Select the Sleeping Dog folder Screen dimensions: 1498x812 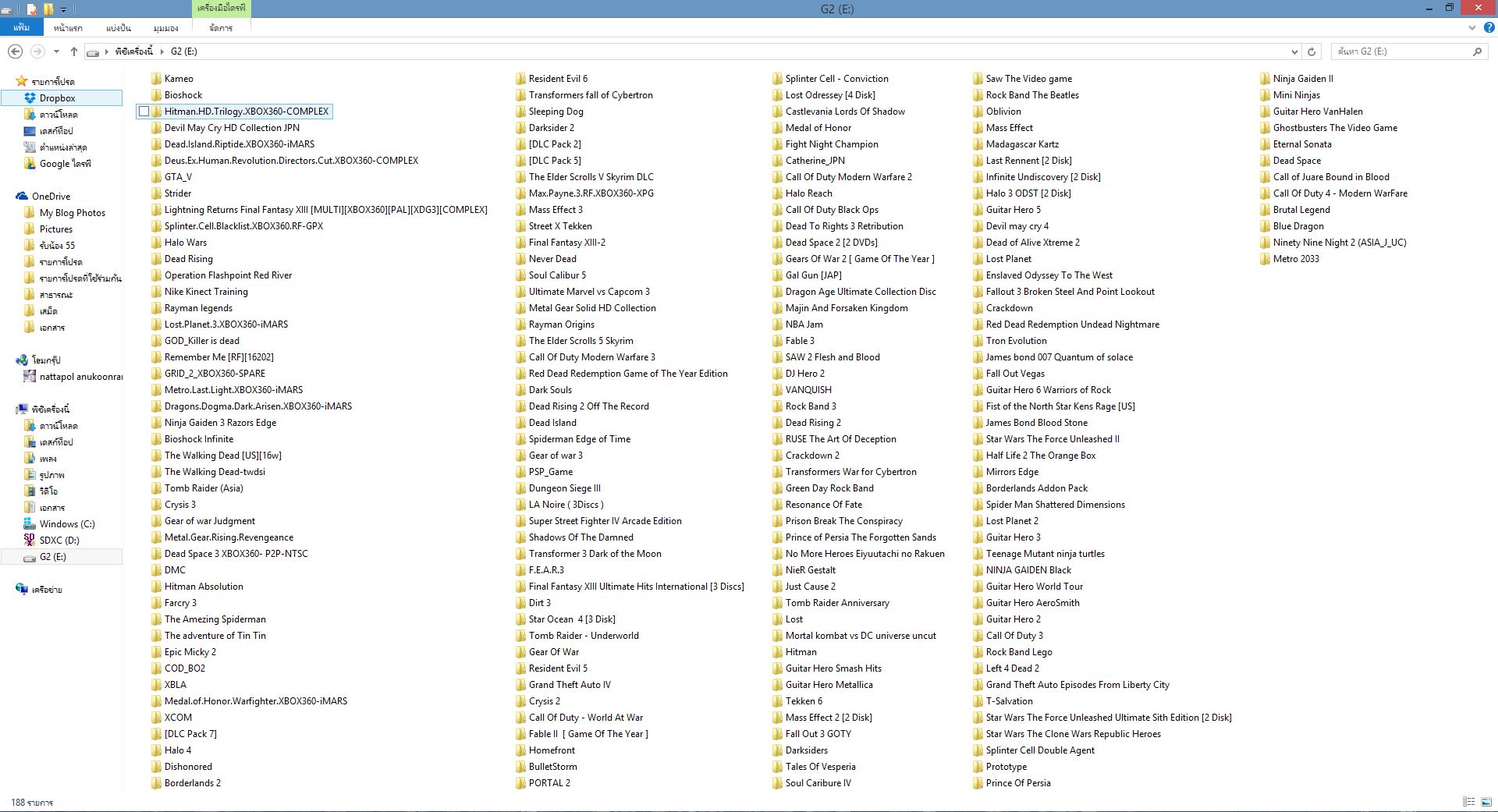556,112
